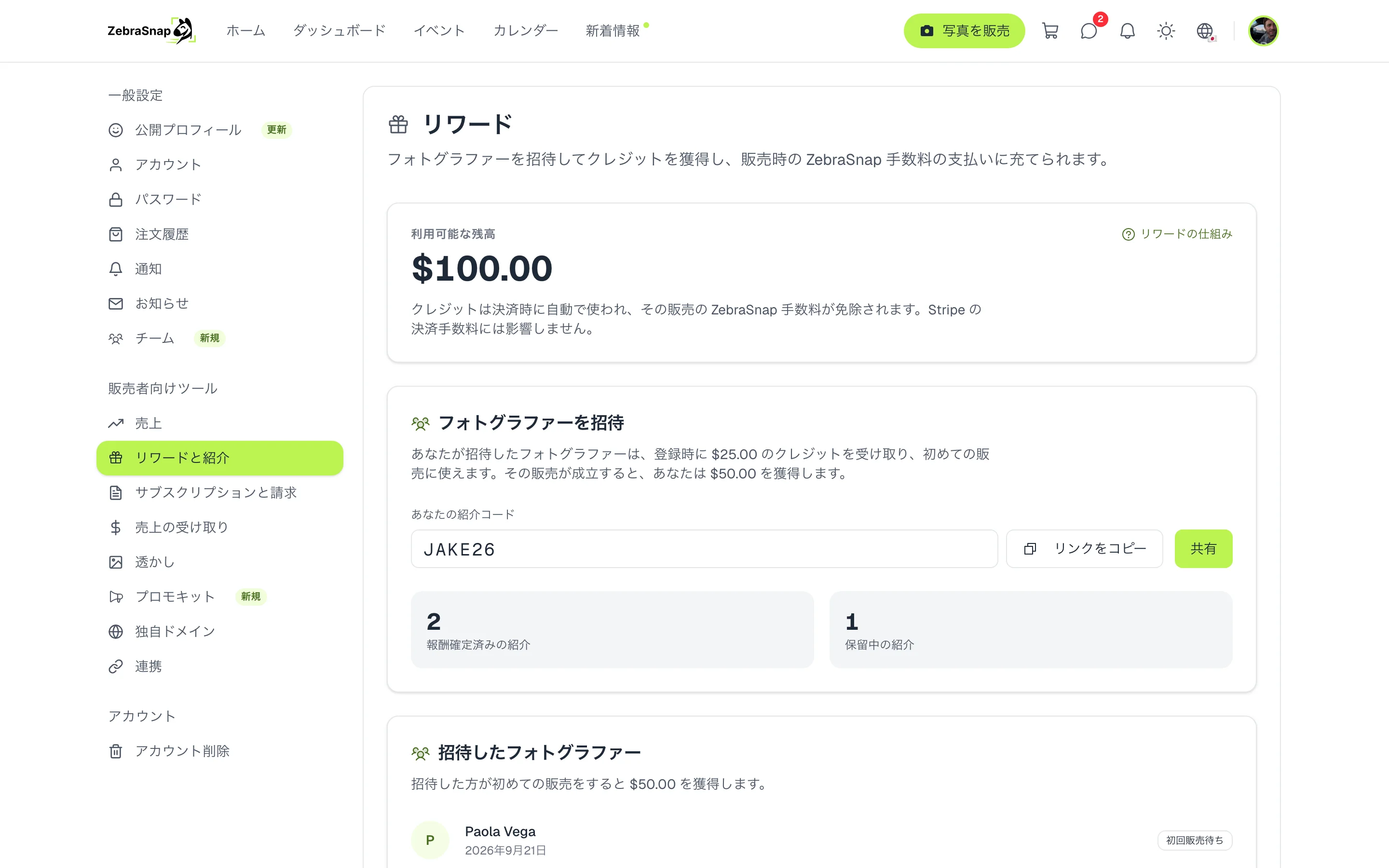The image size is (1389, 868).
Task: Click the プロモキット sidebar icon
Action: click(116, 597)
